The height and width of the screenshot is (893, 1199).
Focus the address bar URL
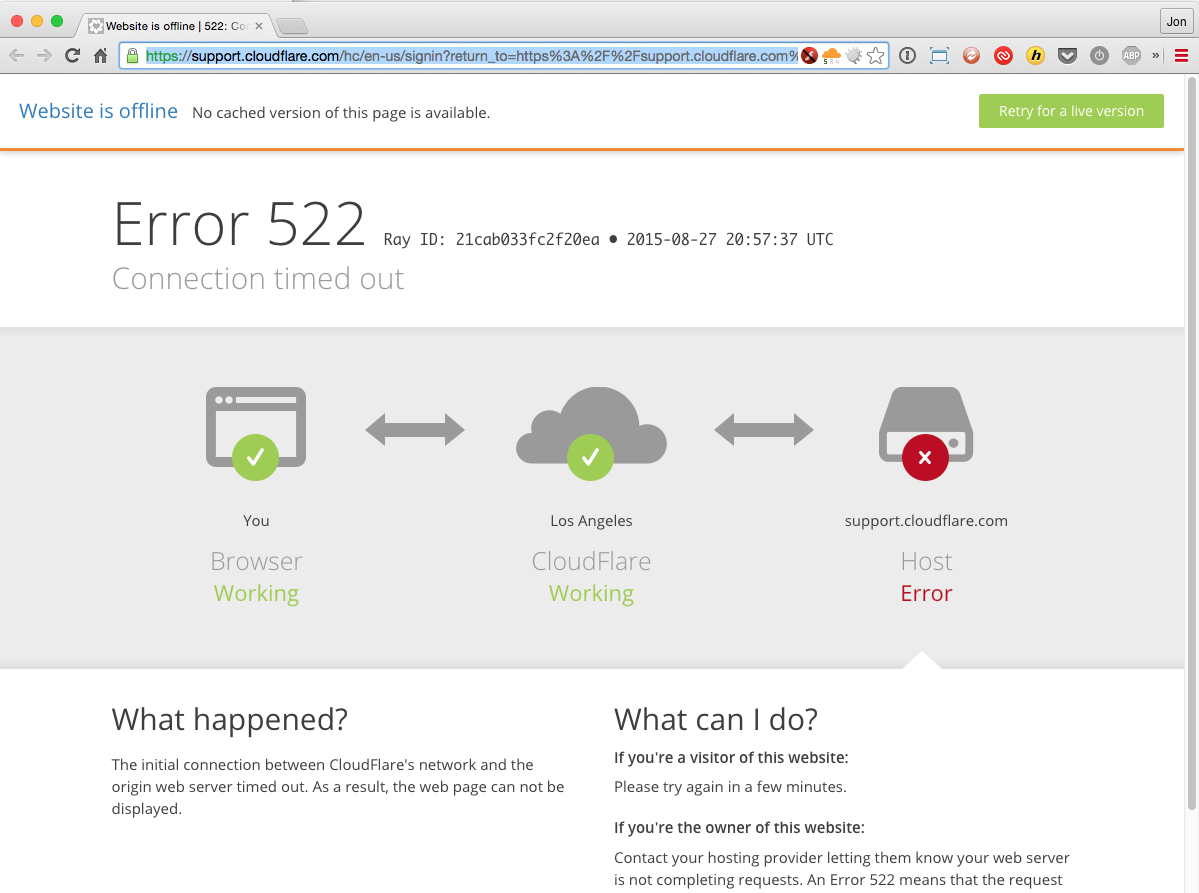(x=472, y=56)
